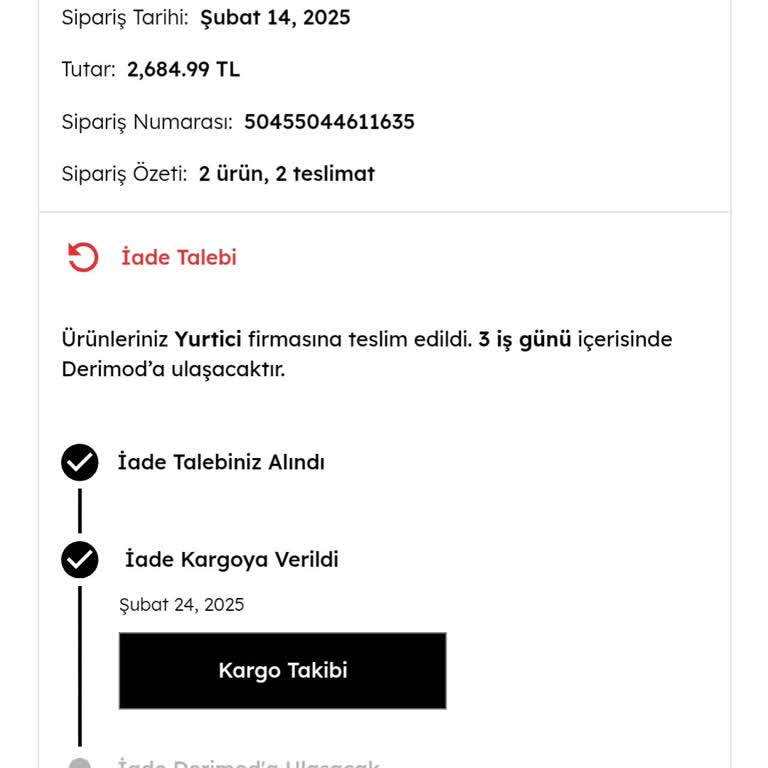Click the order number 50455044611635
This screenshot has width=768, height=768.
click(329, 122)
